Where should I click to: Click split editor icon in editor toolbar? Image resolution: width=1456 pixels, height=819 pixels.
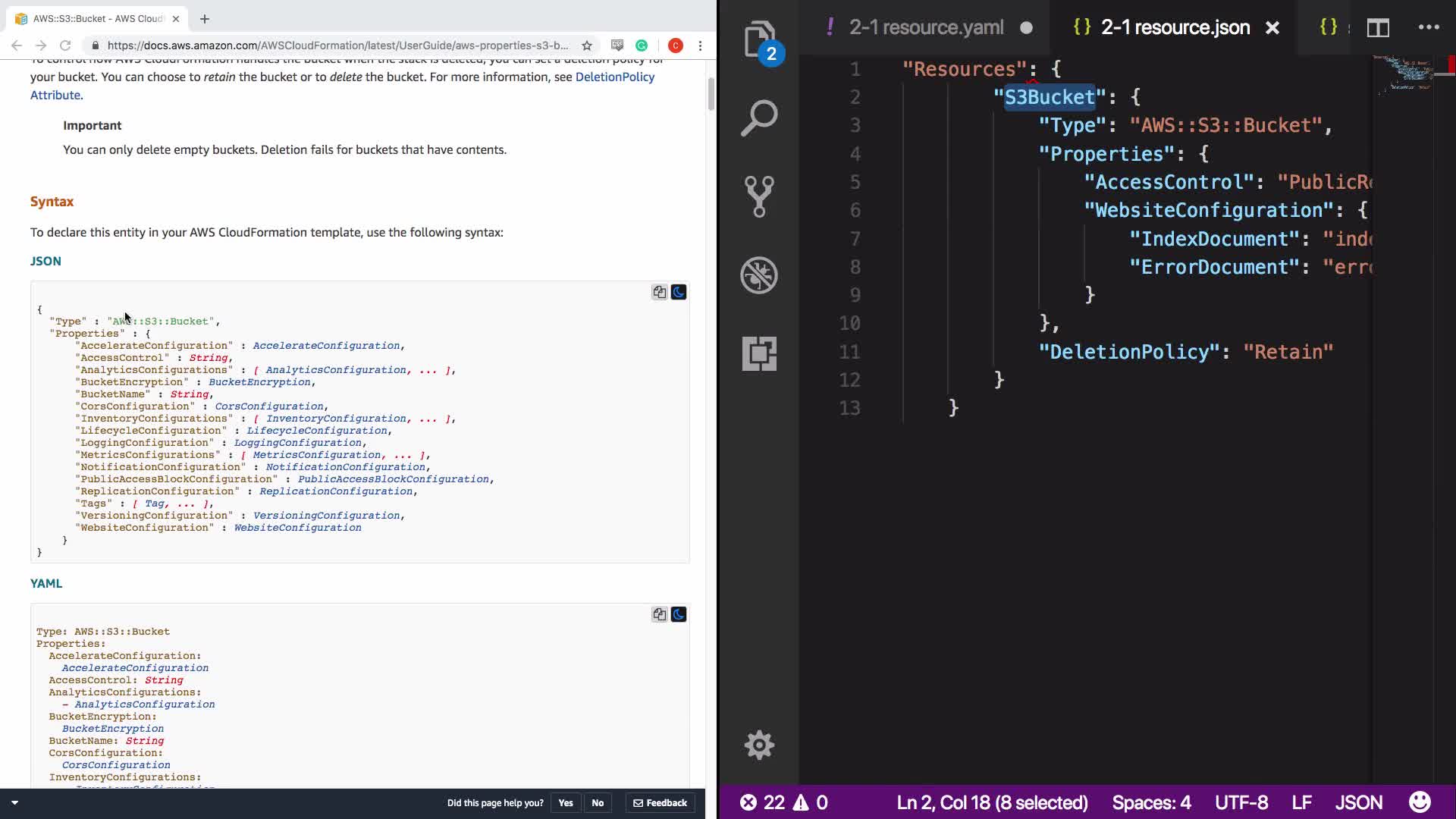point(1378,28)
